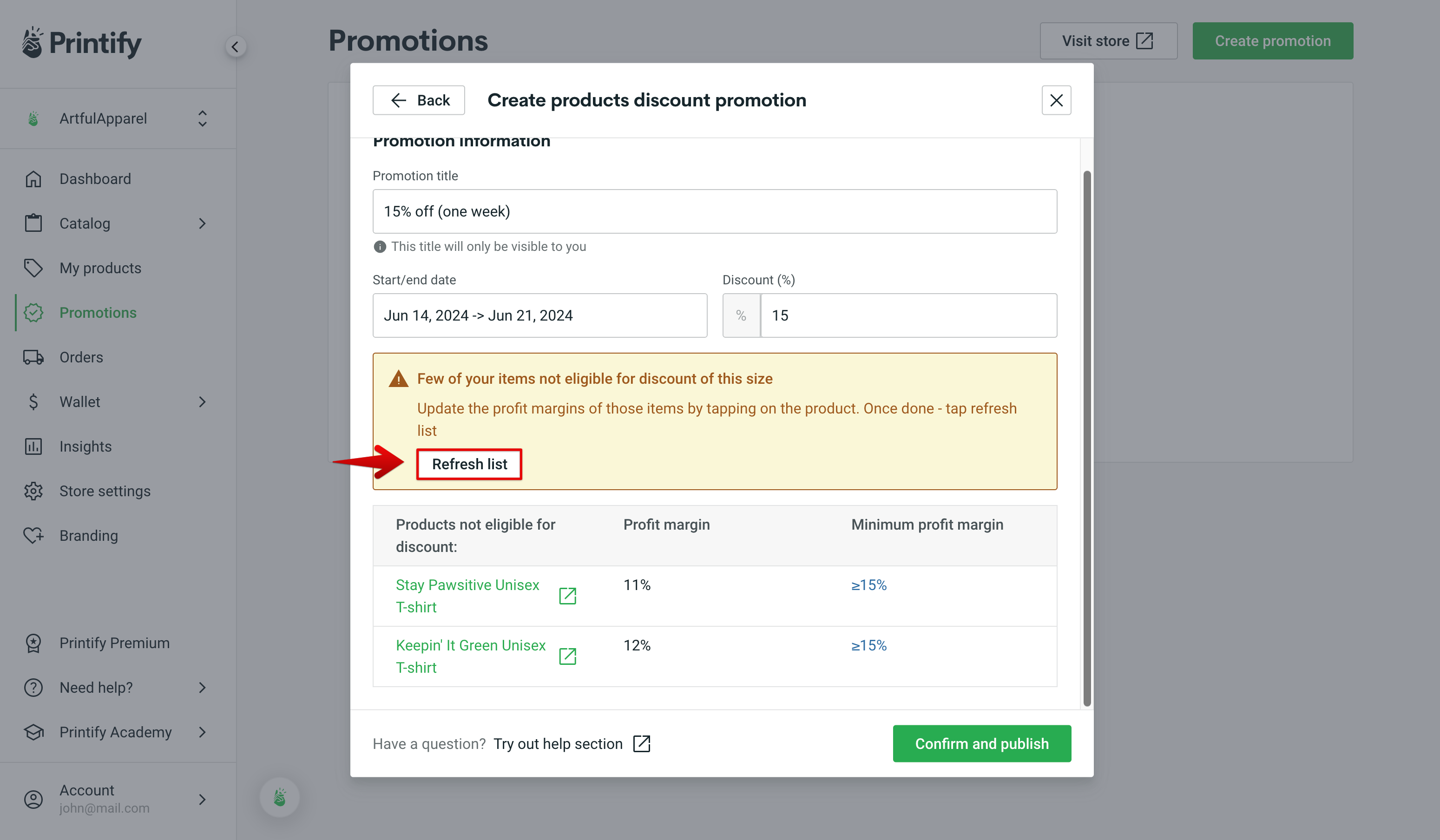Open Insights via the chart icon
The image size is (1440, 840).
coord(34,446)
